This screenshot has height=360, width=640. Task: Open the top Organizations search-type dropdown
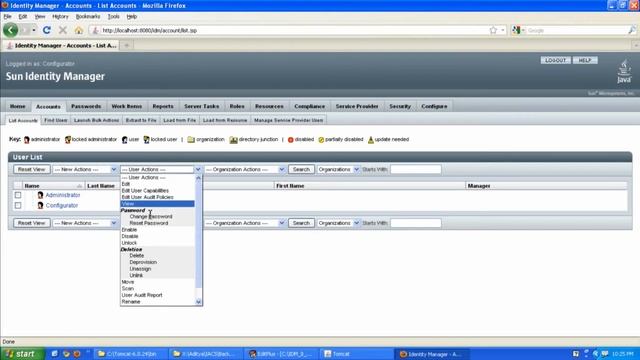click(338, 169)
